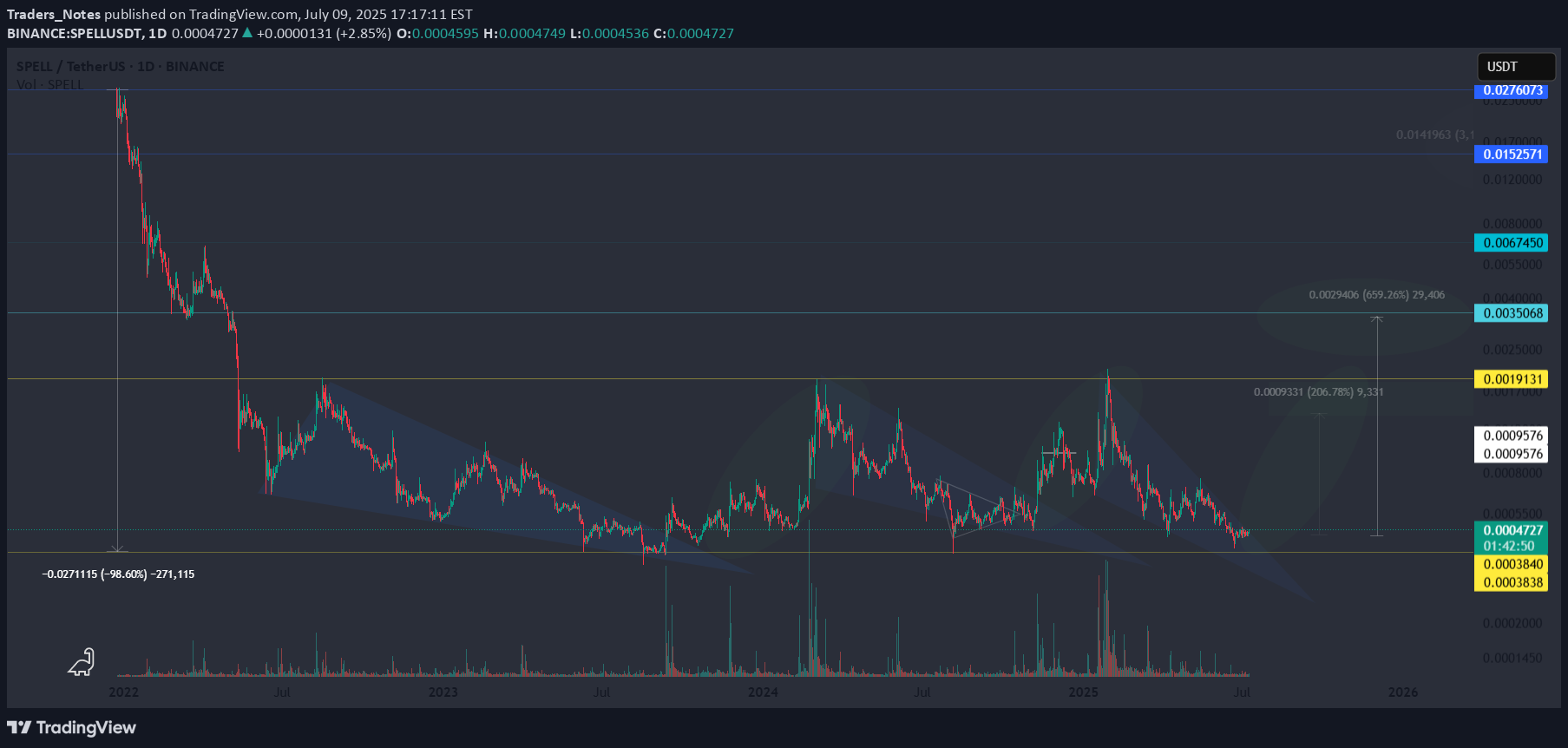
Task: Select the cyan 0.0067450 price label
Action: [1512, 243]
